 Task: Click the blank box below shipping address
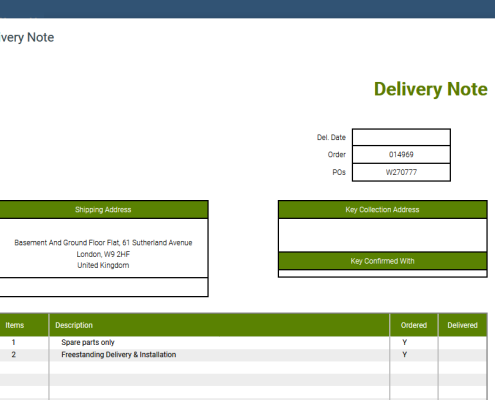point(104,287)
